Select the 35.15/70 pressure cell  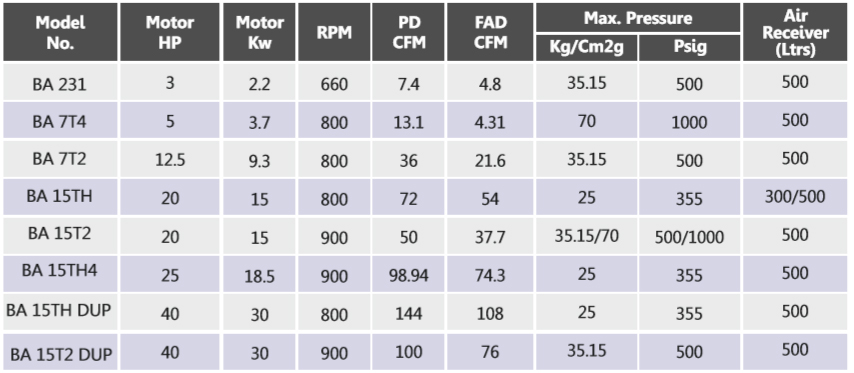586,235
